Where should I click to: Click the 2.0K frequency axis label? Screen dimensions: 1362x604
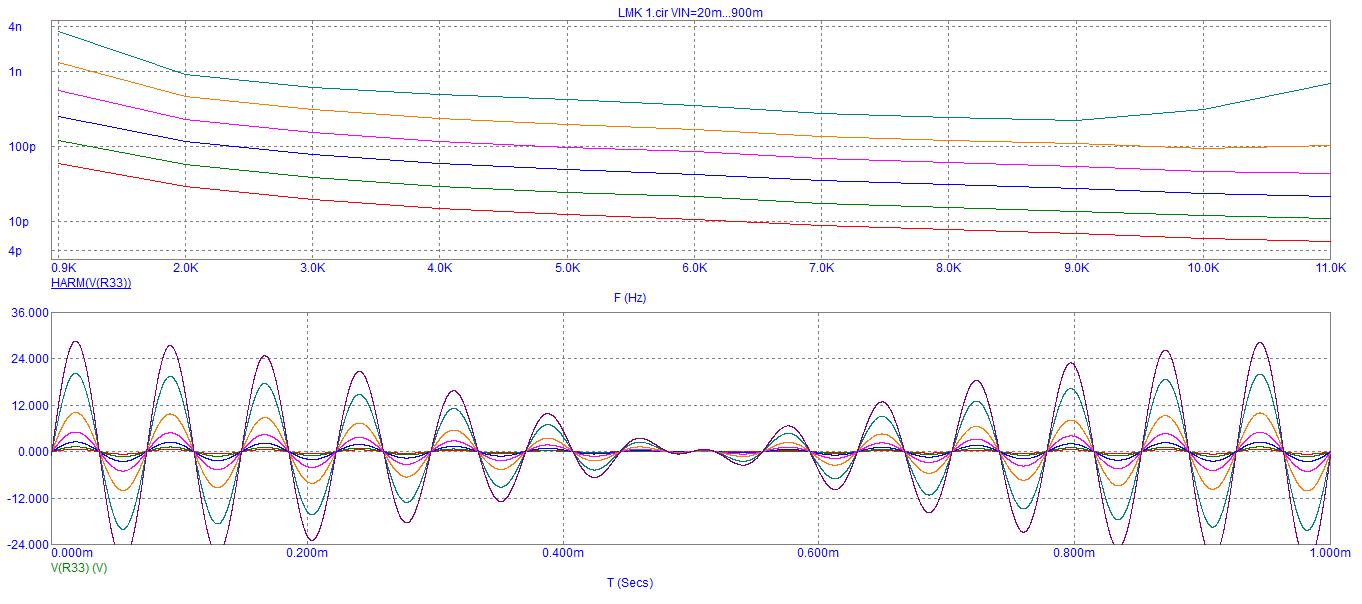185,269
